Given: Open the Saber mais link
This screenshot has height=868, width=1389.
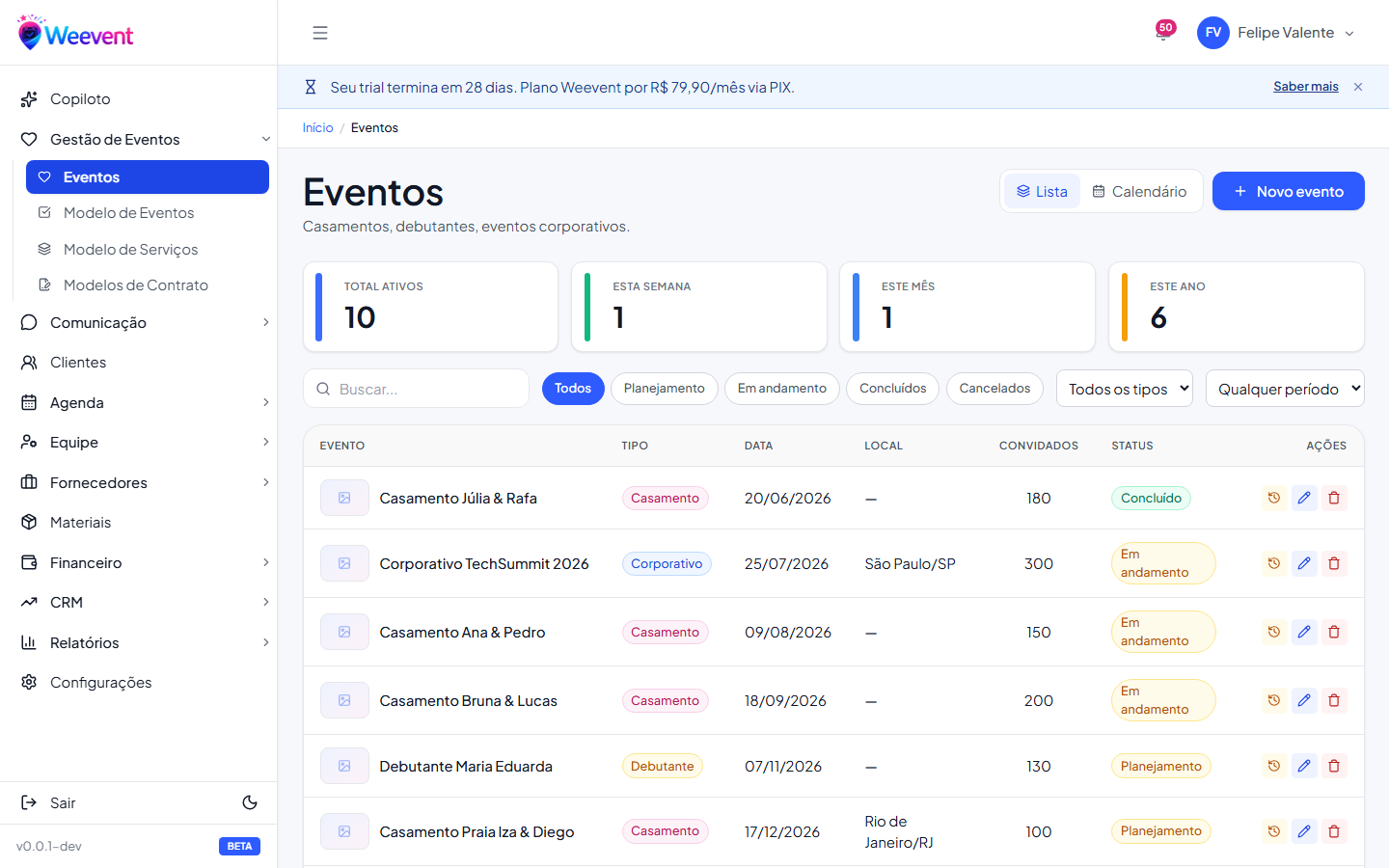Looking at the screenshot, I should click(x=1305, y=87).
